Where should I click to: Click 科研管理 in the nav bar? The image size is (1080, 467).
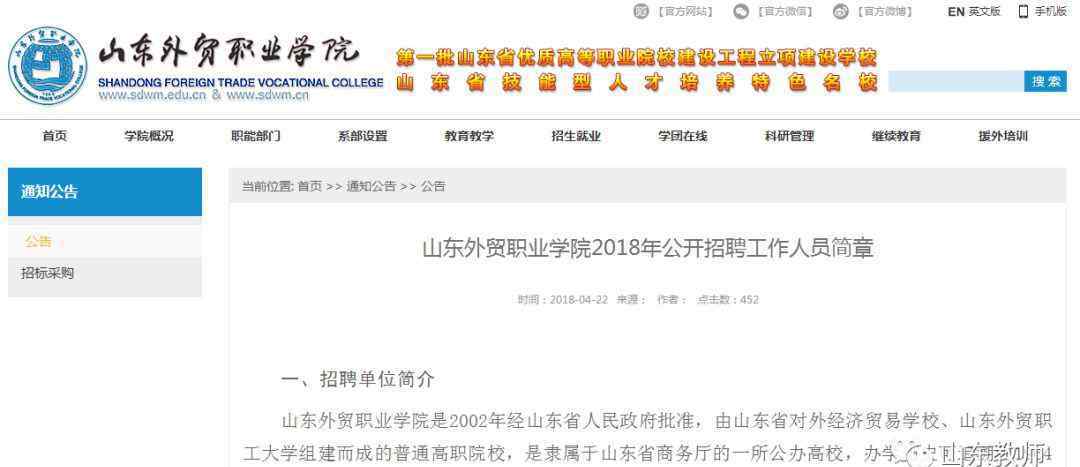tap(789, 136)
